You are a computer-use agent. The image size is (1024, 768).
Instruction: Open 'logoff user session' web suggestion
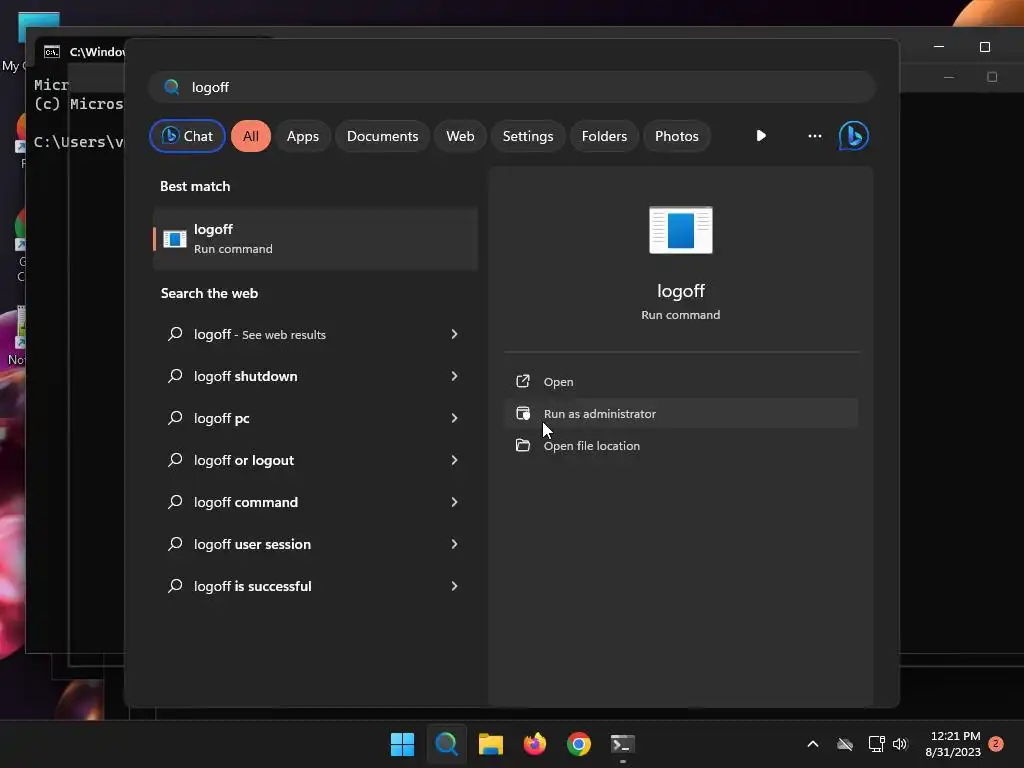(x=315, y=544)
